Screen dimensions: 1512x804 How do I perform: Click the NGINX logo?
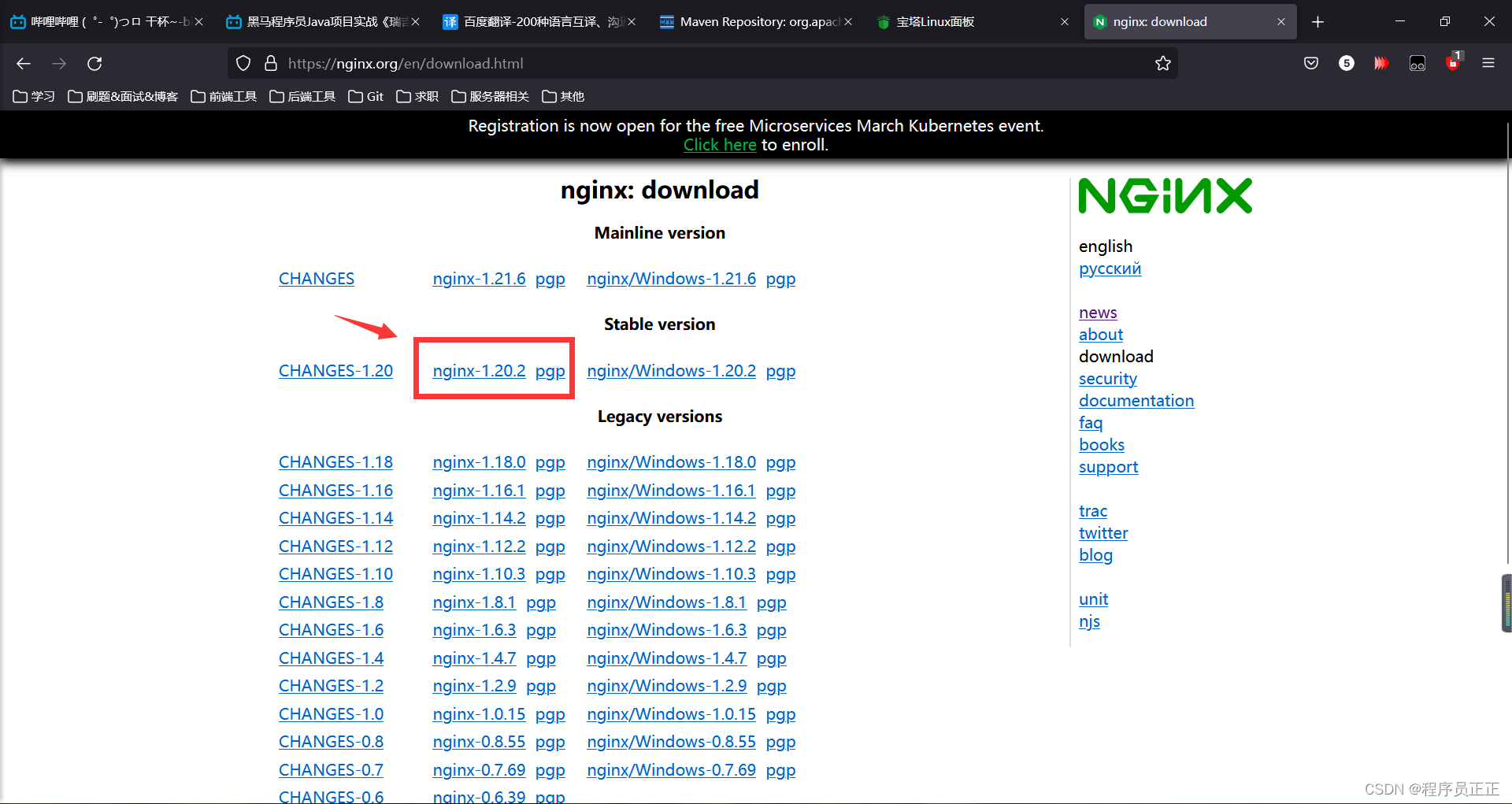[x=1165, y=196]
